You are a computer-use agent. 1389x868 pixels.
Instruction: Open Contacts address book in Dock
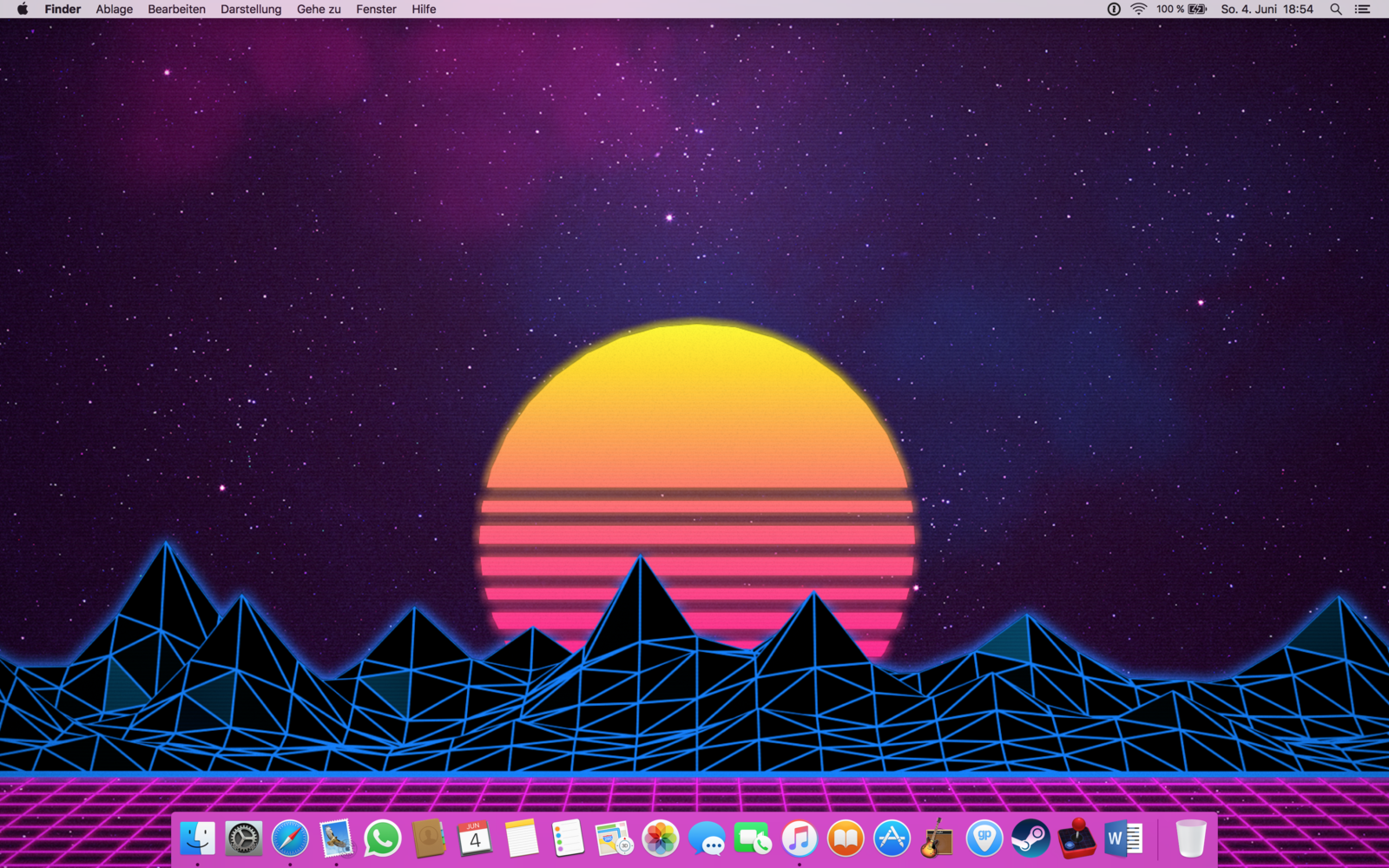pyautogui.click(x=429, y=838)
